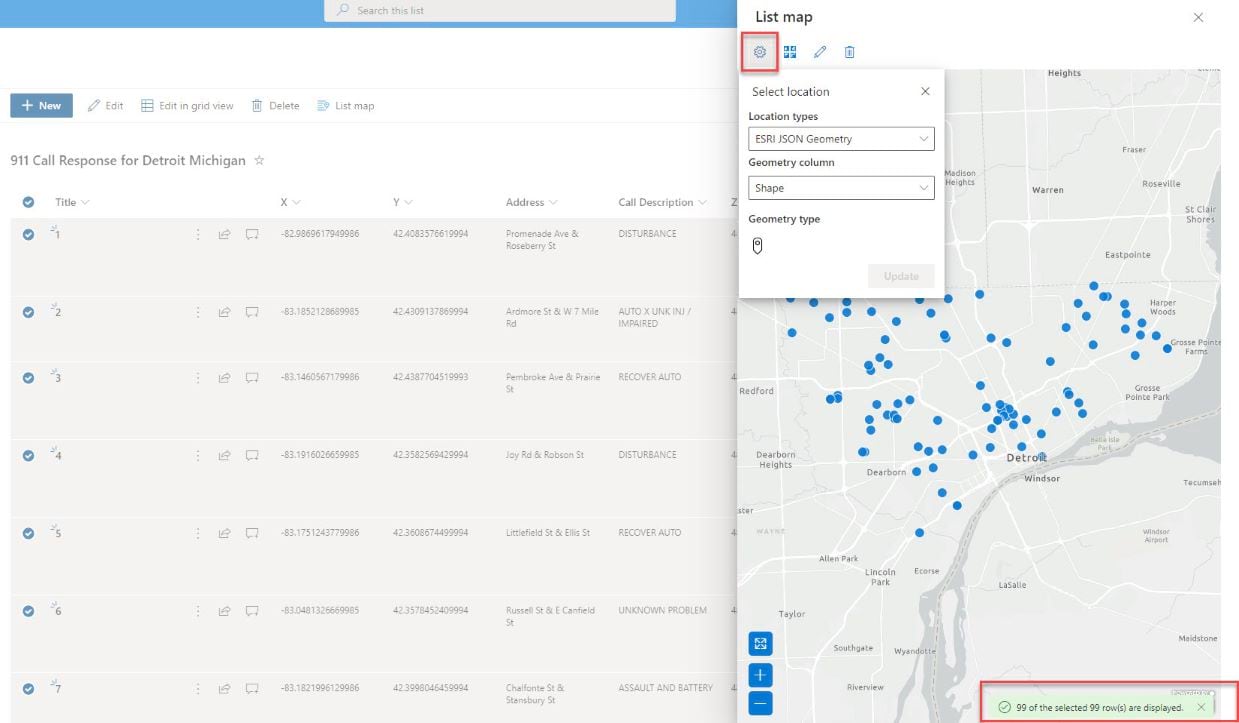Open the Location types dropdown
The height and width of the screenshot is (723, 1239).
coord(840,139)
